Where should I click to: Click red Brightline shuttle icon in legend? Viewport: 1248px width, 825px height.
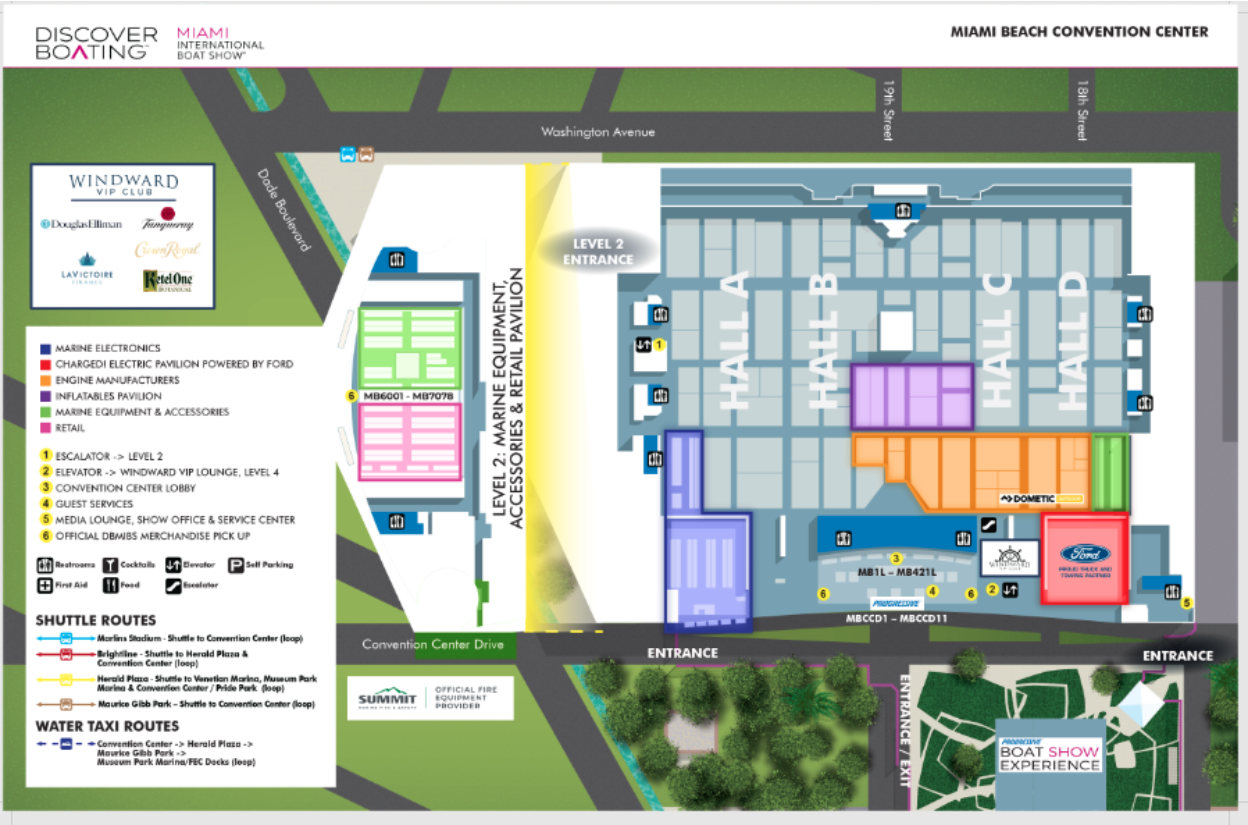click(66, 656)
